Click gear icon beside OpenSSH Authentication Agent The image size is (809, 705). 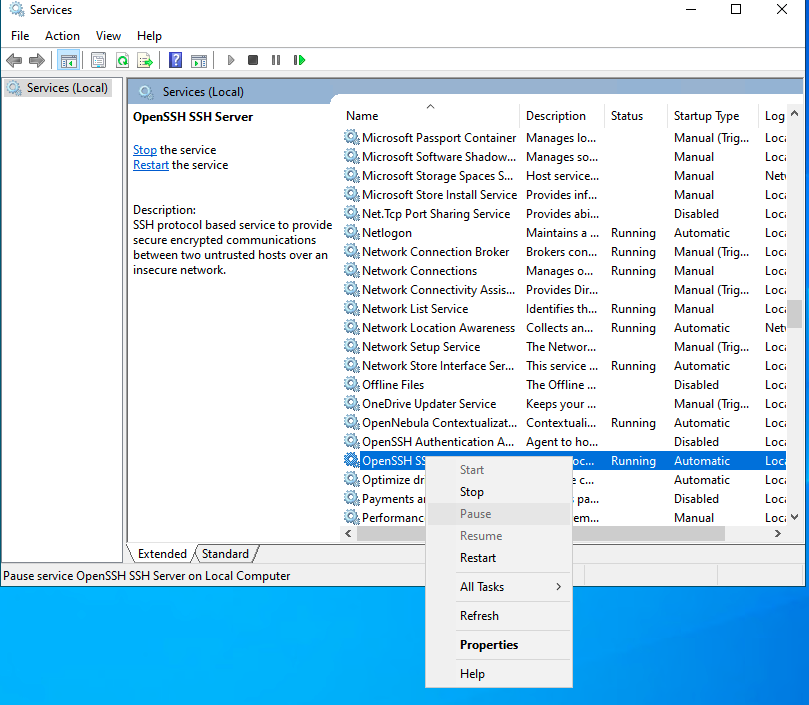coord(351,441)
